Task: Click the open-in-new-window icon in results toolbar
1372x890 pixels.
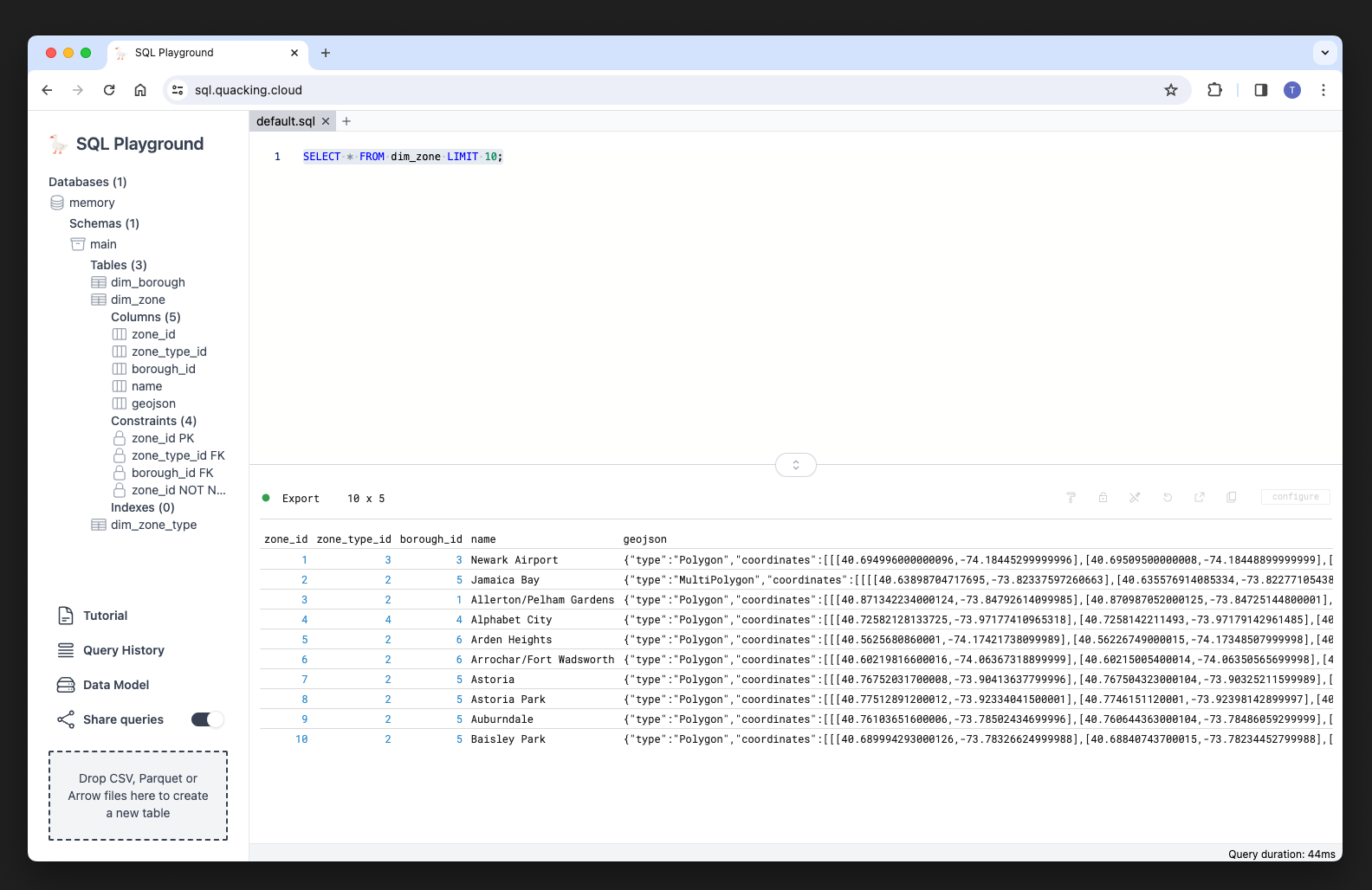Action: pos(1200,498)
